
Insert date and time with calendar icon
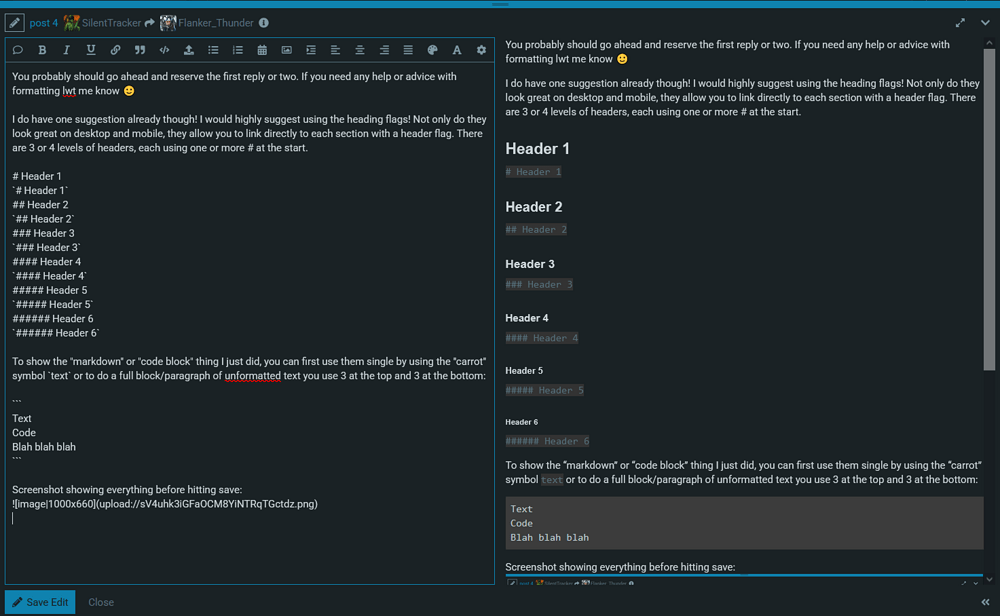click(262, 50)
